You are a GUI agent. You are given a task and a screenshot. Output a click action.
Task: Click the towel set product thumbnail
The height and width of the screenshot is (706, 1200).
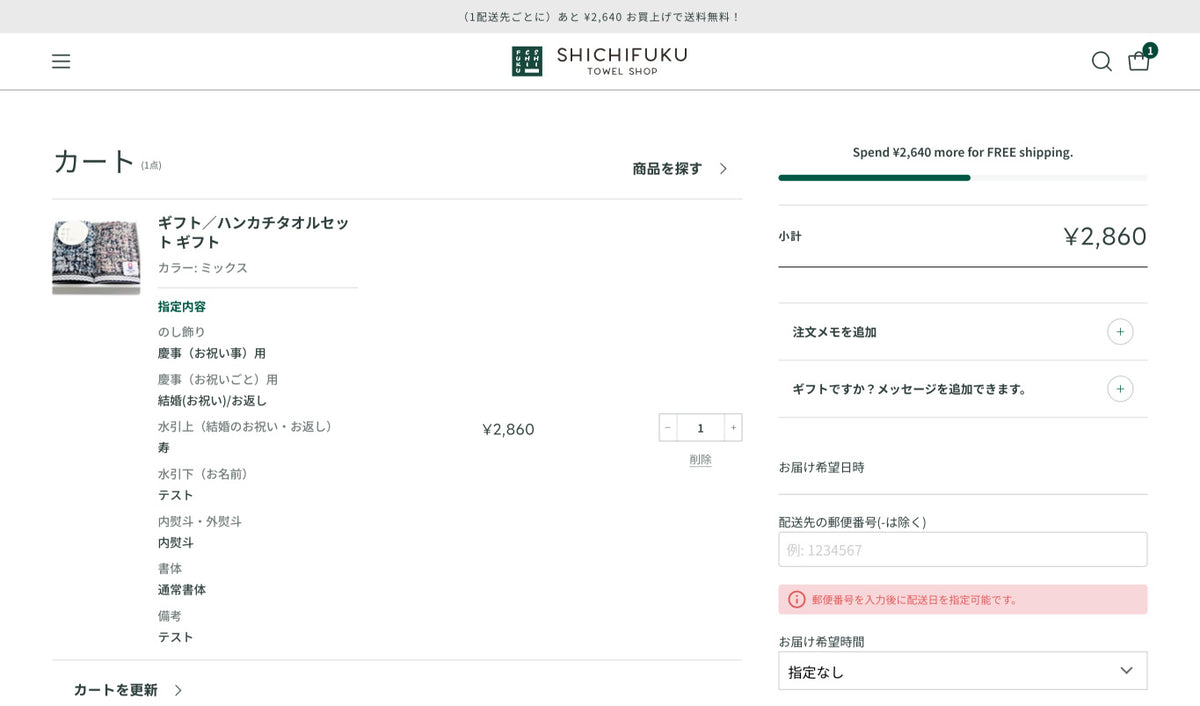[x=96, y=257]
